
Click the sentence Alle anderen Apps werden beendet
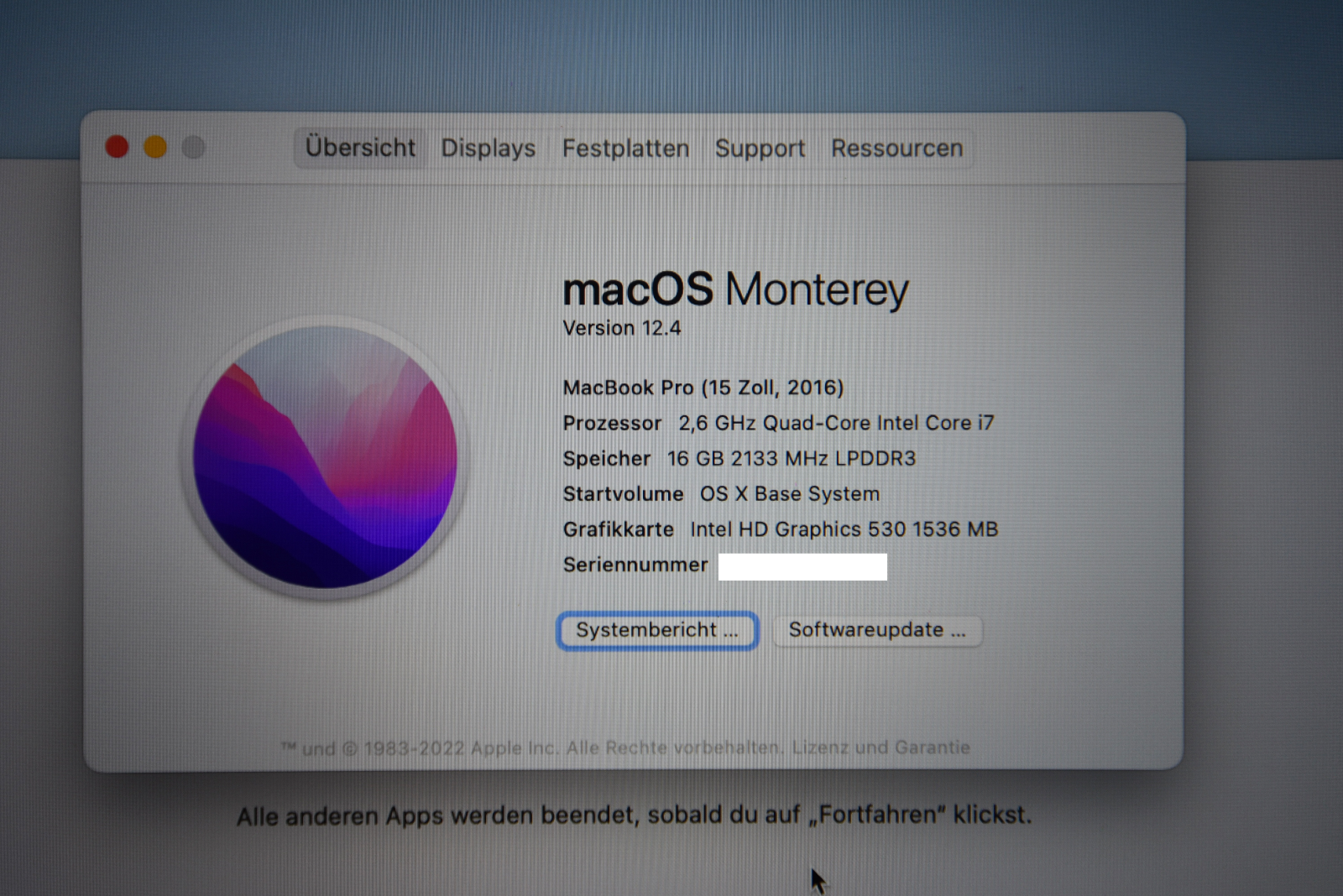click(634, 815)
